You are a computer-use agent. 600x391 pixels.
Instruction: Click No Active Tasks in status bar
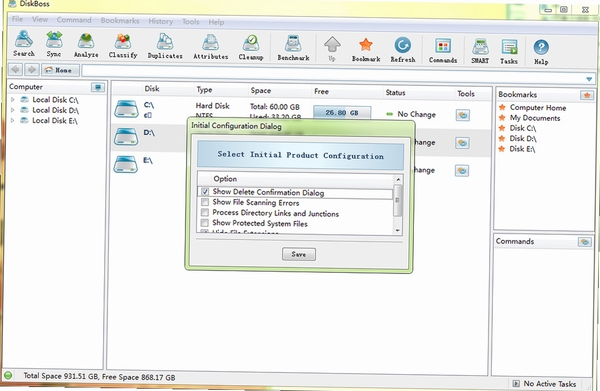pos(549,383)
